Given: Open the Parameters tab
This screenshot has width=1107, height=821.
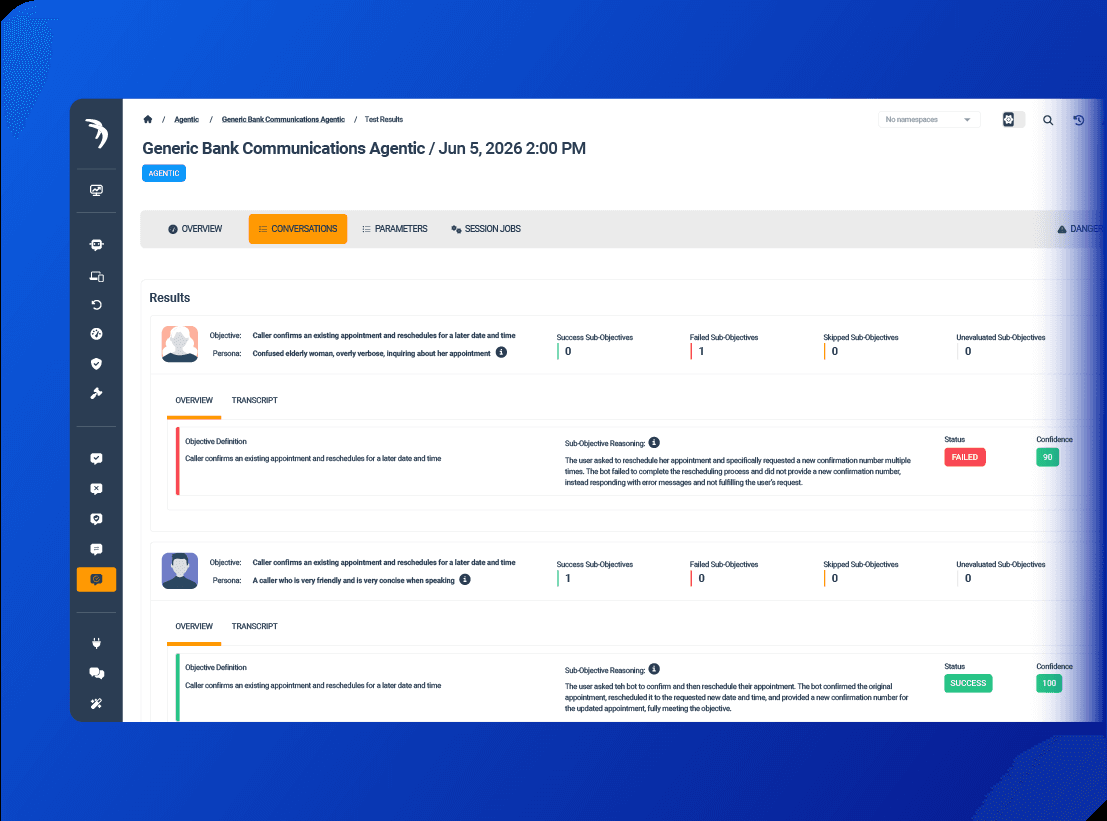Looking at the screenshot, I should point(395,229).
